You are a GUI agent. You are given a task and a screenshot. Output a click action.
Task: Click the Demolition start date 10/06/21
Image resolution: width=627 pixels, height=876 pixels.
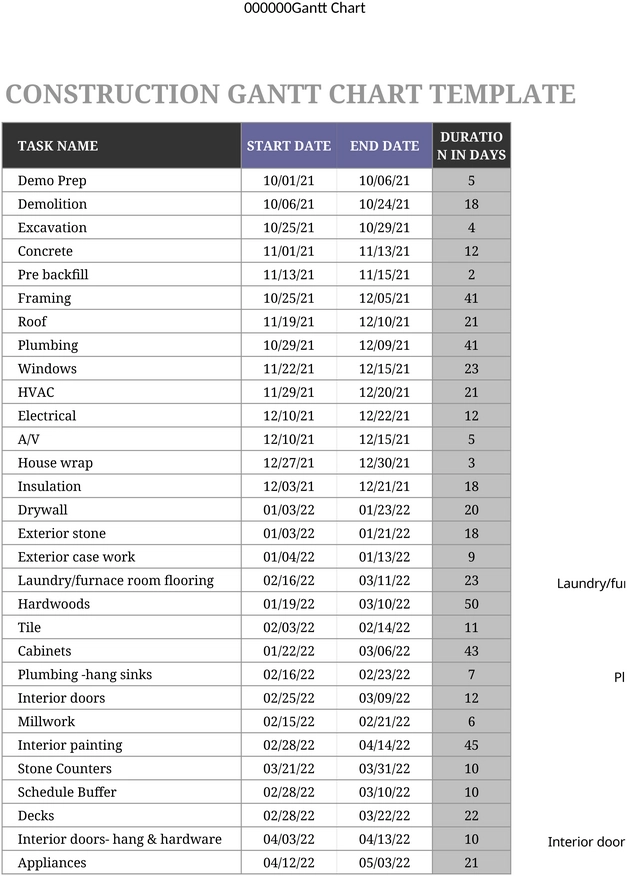click(x=289, y=204)
